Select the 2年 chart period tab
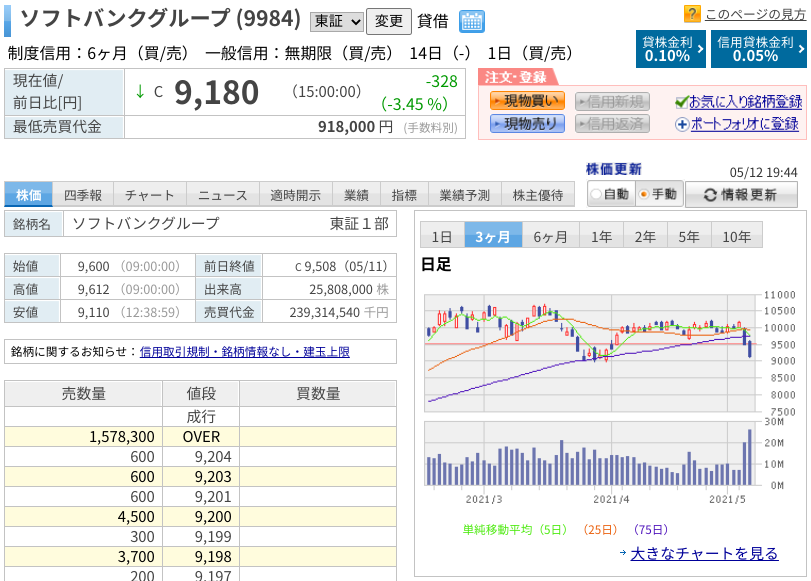The image size is (811, 581). (645, 235)
